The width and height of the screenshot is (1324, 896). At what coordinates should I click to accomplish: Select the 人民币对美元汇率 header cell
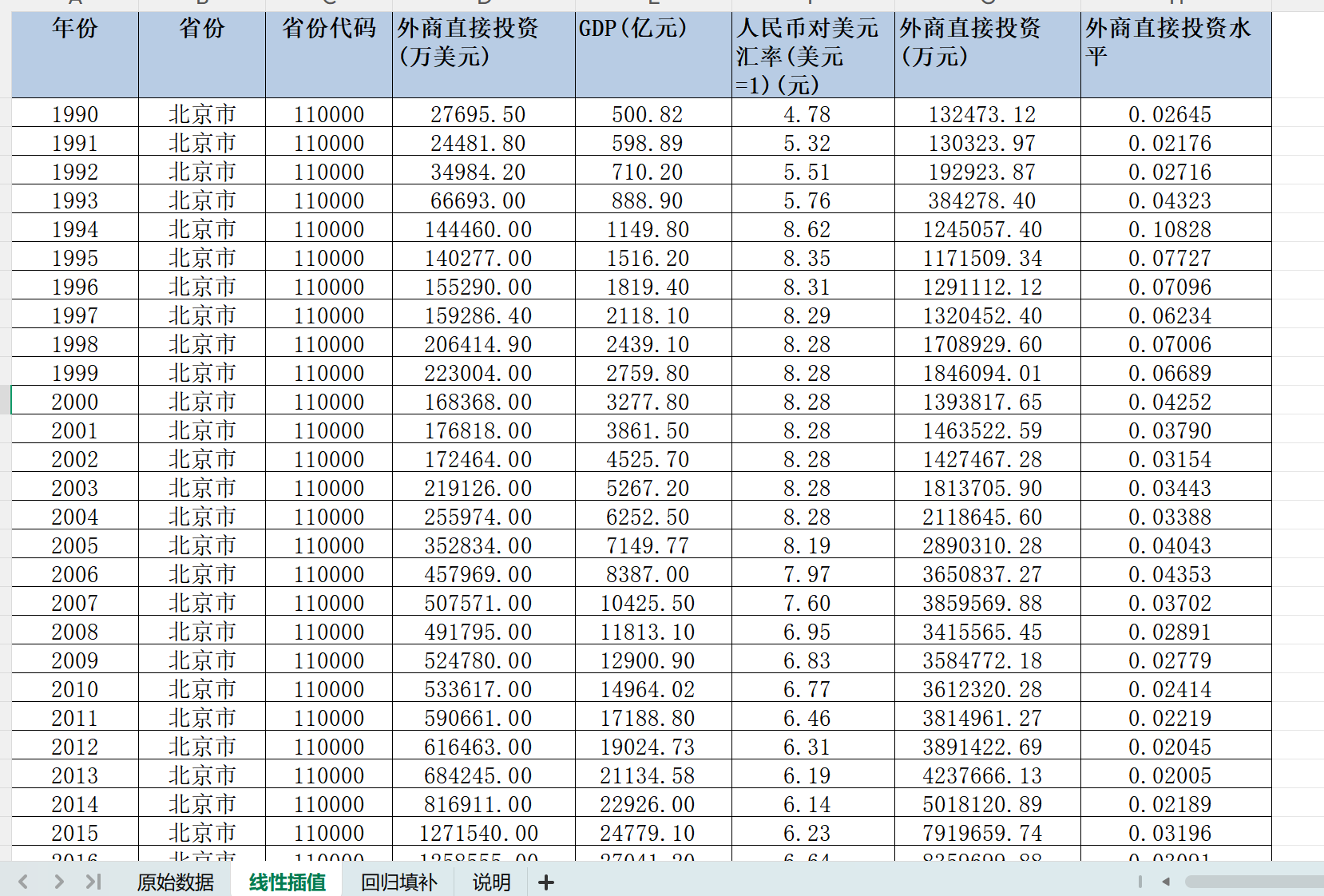tap(813, 54)
